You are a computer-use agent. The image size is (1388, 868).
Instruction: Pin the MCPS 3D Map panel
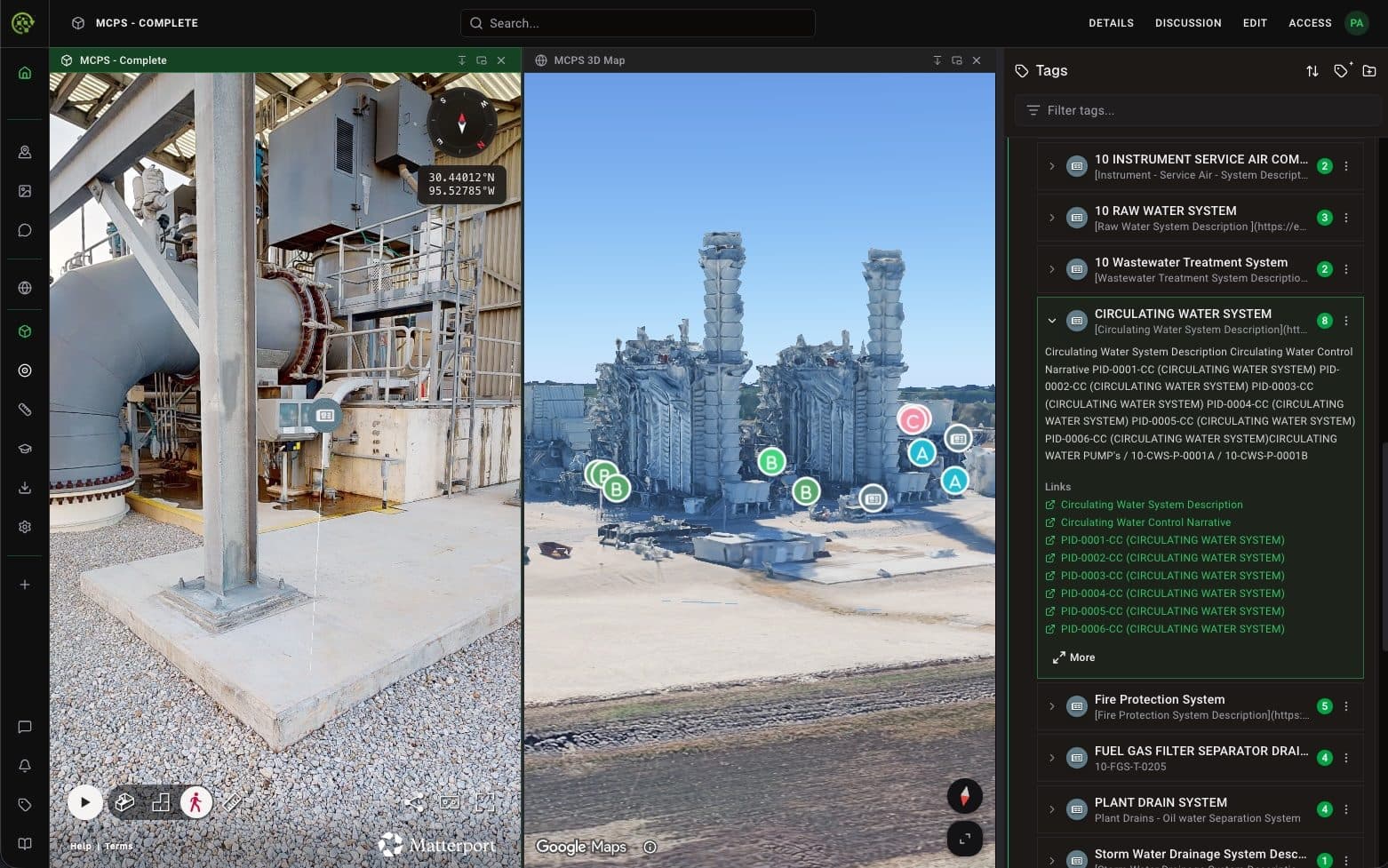pyautogui.click(x=937, y=60)
